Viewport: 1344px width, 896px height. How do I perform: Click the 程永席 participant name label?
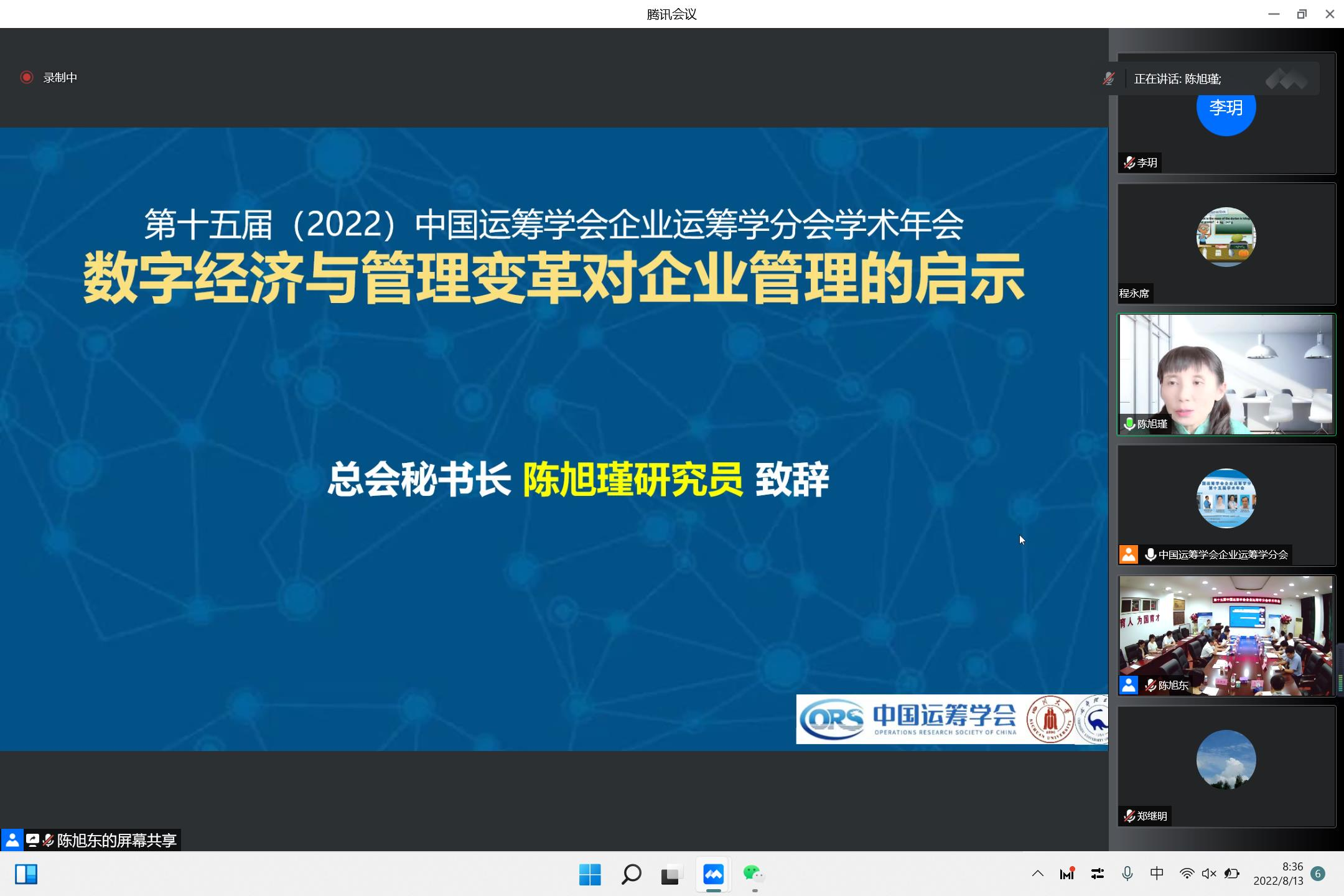coord(1134,293)
